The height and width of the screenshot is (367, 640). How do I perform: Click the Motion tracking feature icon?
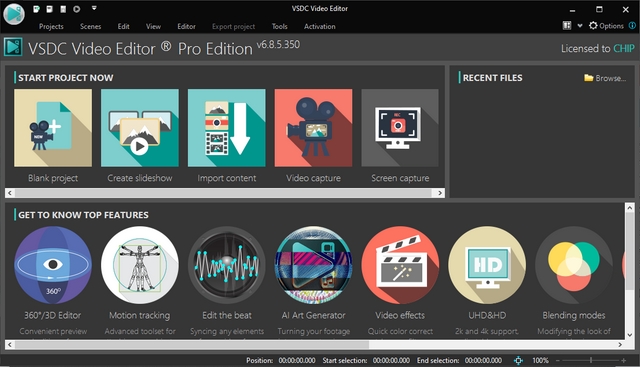coord(140,265)
